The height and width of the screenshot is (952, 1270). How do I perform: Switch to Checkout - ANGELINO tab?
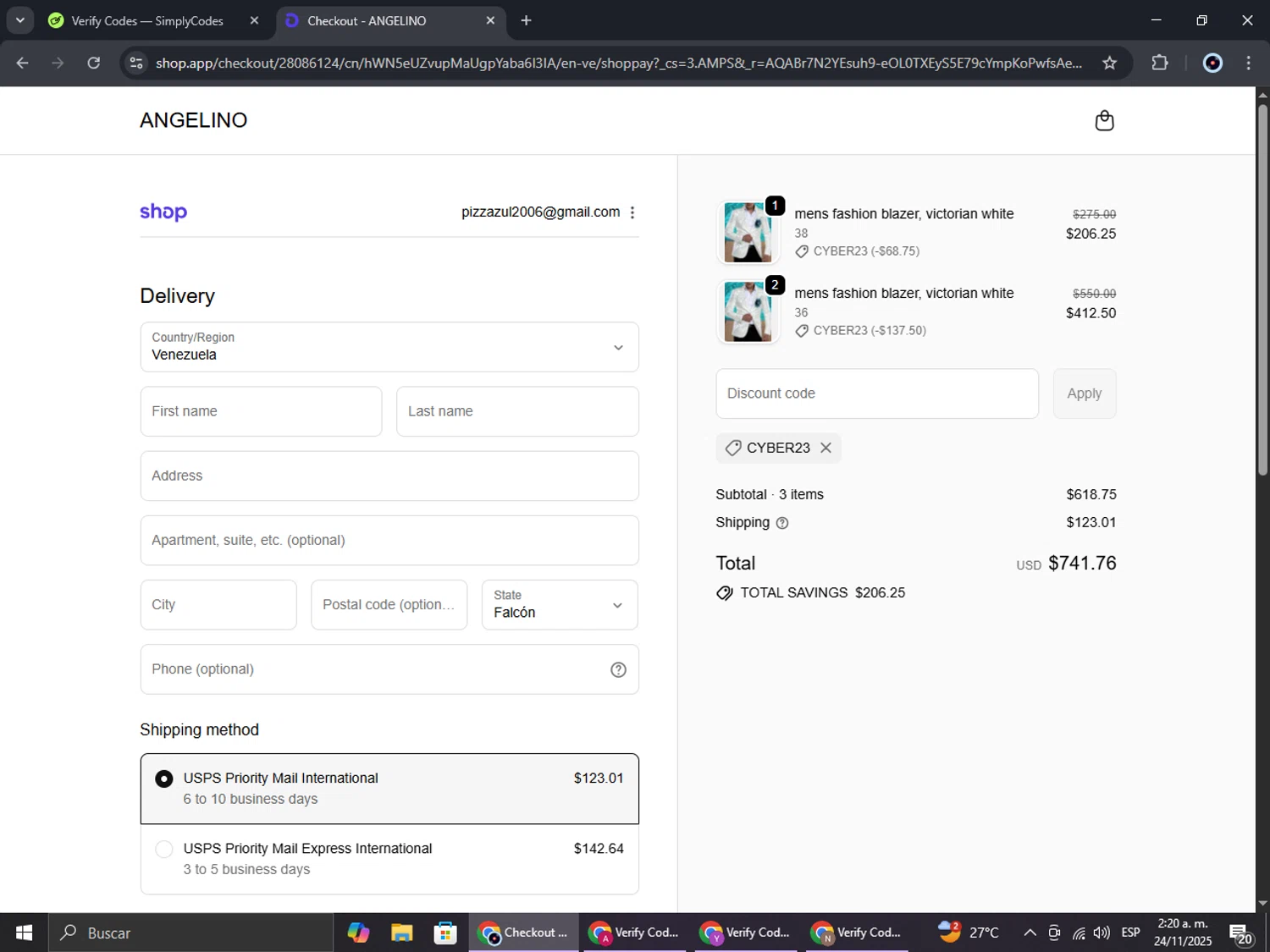[x=389, y=20]
